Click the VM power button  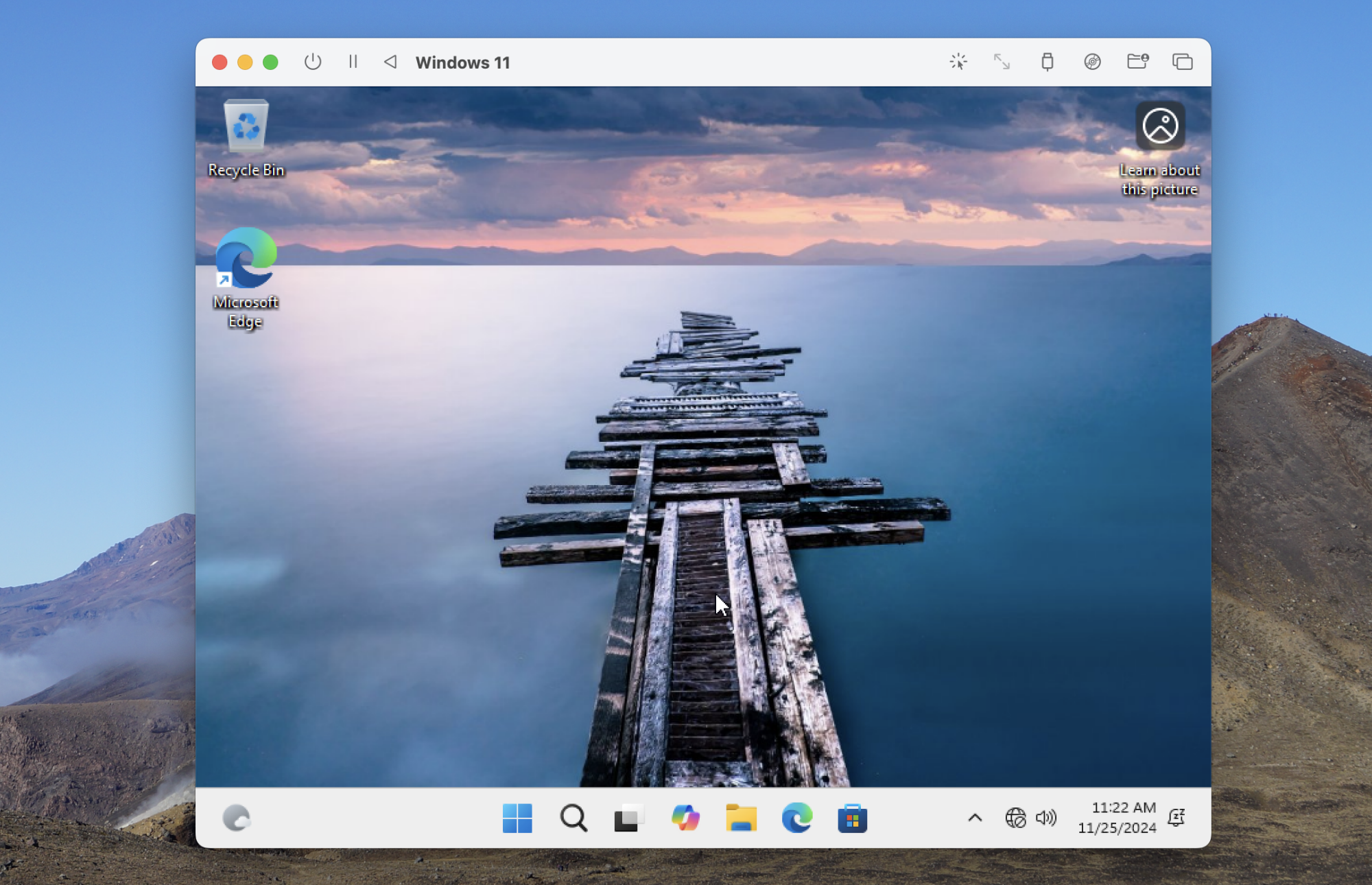pyautogui.click(x=313, y=62)
